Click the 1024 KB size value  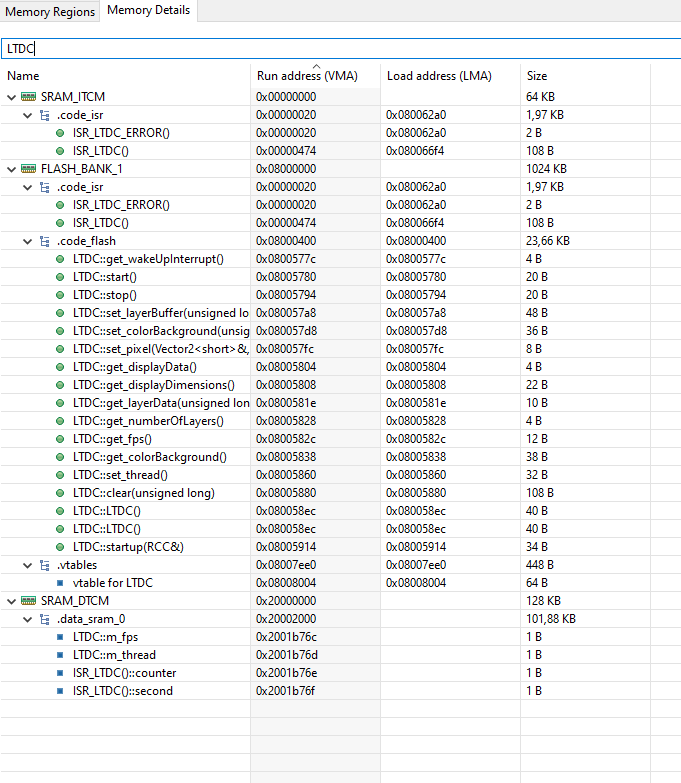546,169
